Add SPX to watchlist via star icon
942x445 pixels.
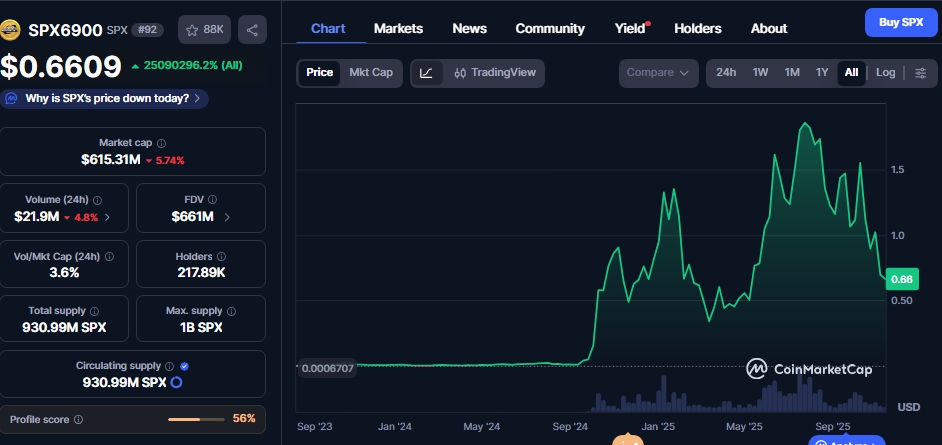tap(202, 30)
